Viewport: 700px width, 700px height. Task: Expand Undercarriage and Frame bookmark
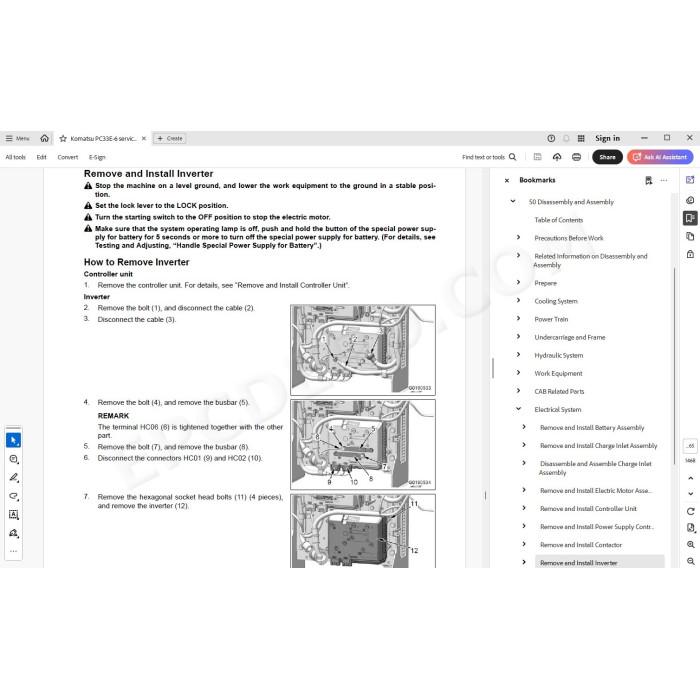[x=518, y=337]
